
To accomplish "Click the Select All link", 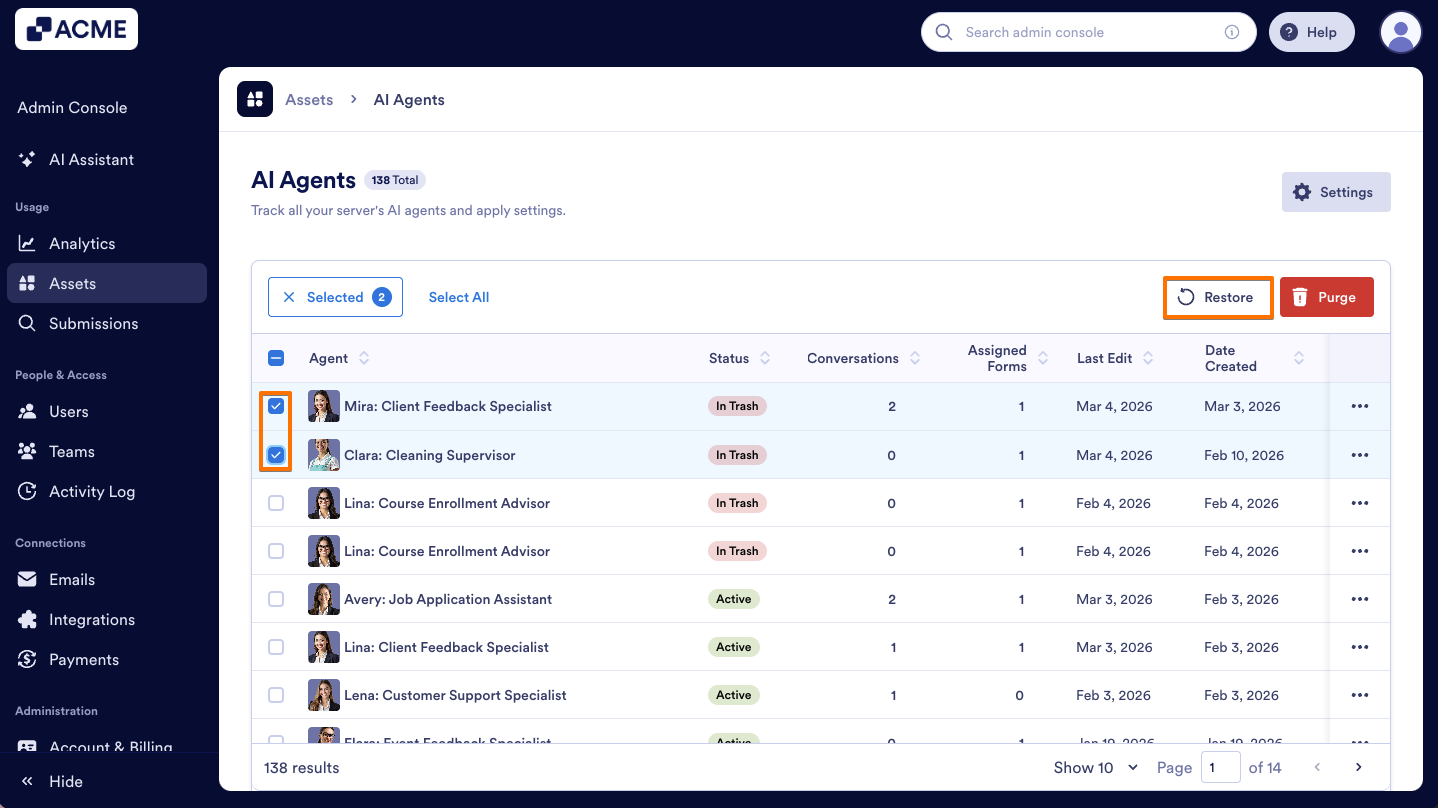I will tap(458, 297).
